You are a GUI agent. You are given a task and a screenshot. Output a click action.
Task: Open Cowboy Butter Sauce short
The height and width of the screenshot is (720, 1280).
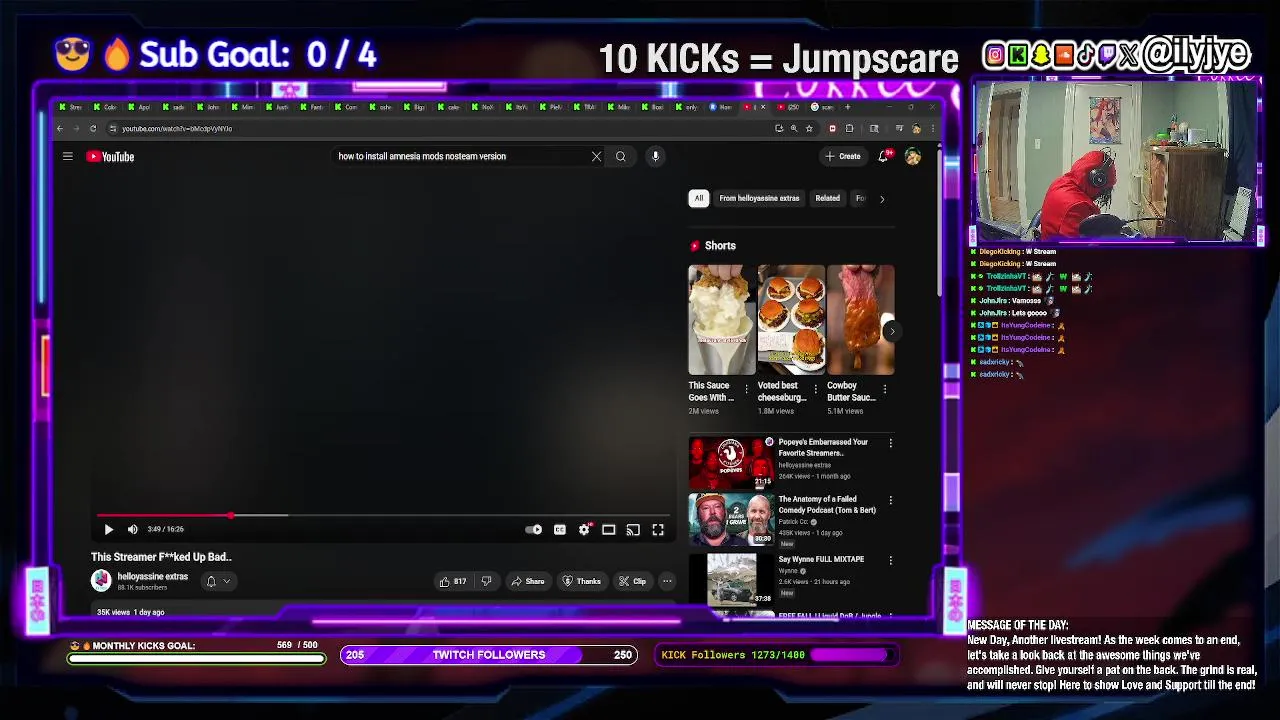point(860,320)
